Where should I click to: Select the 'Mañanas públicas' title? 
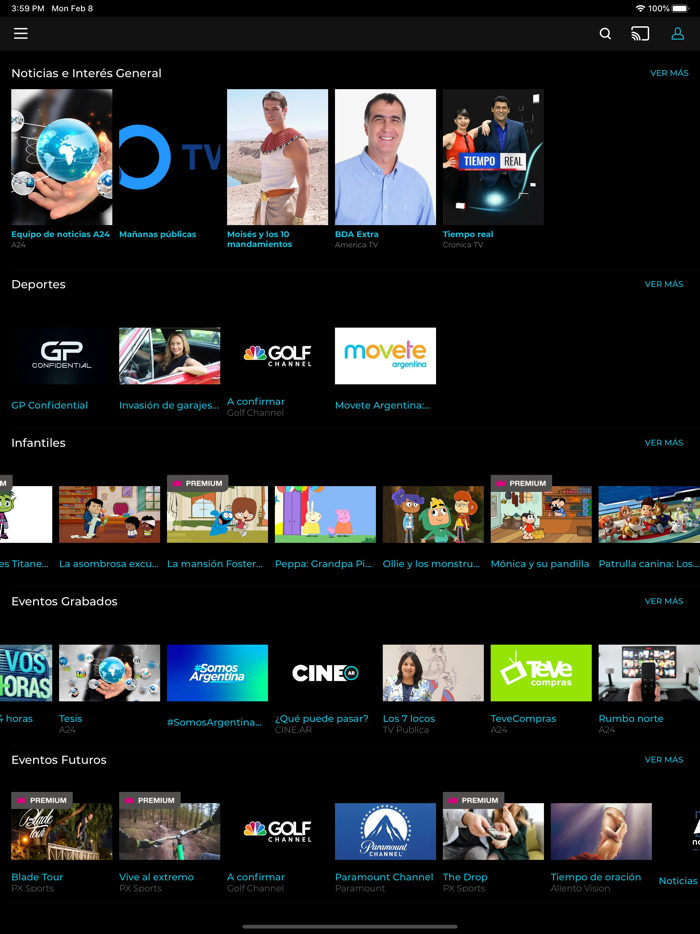157,234
